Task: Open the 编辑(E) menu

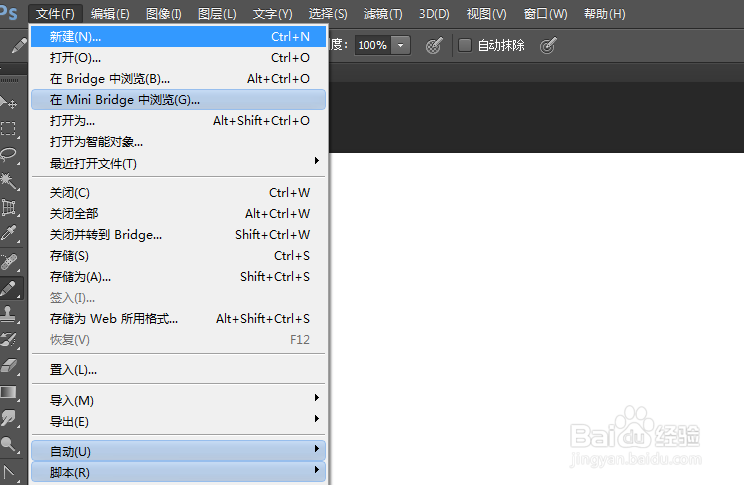Action: point(110,14)
